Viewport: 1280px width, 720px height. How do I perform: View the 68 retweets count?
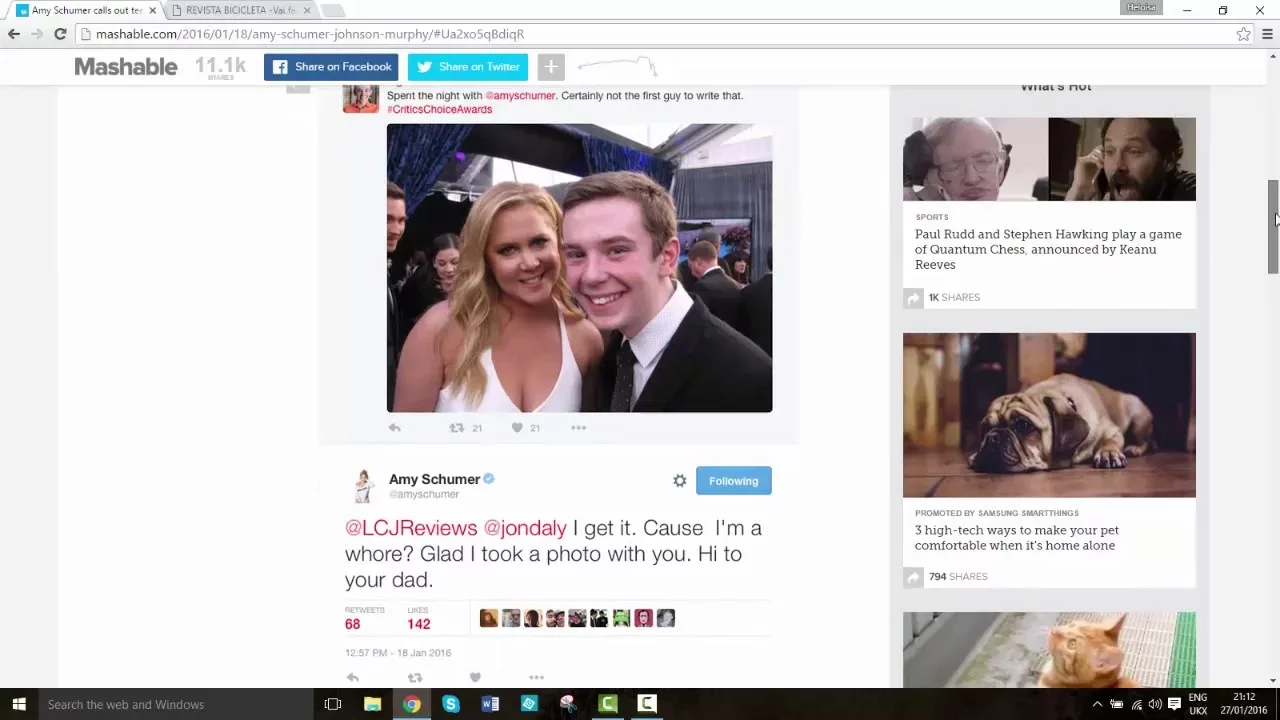point(353,624)
